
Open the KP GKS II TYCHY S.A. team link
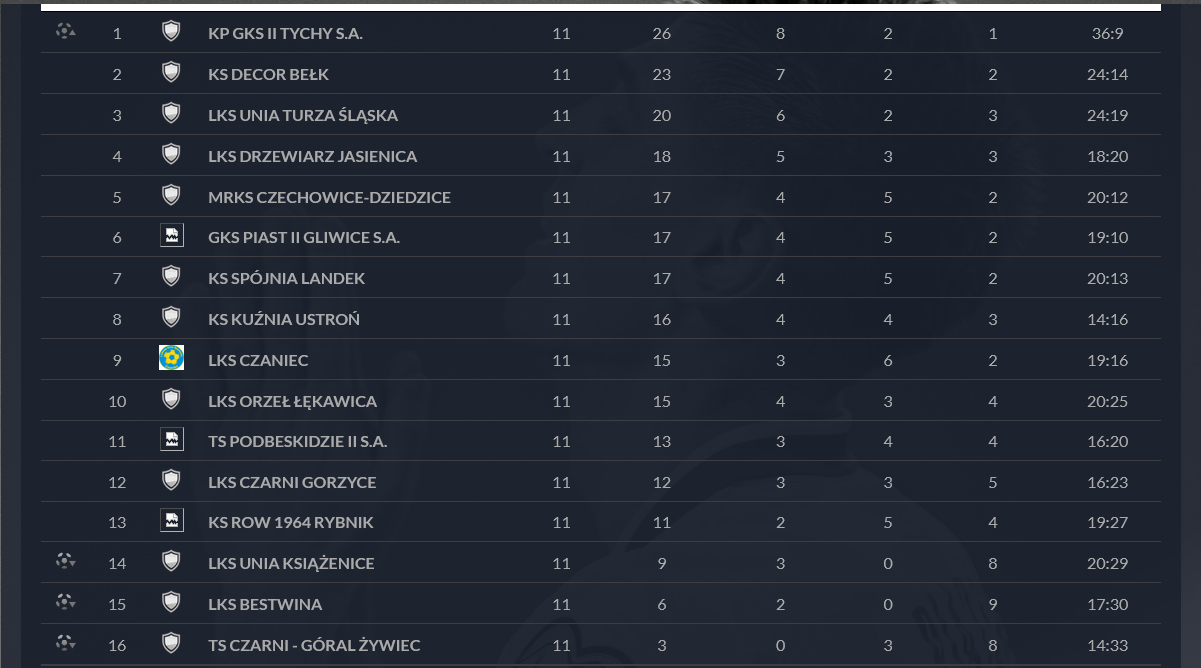coord(285,33)
